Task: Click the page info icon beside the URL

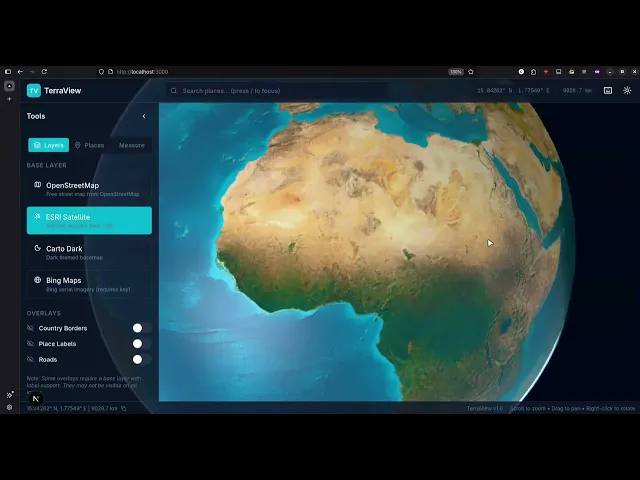Action: tap(110, 72)
